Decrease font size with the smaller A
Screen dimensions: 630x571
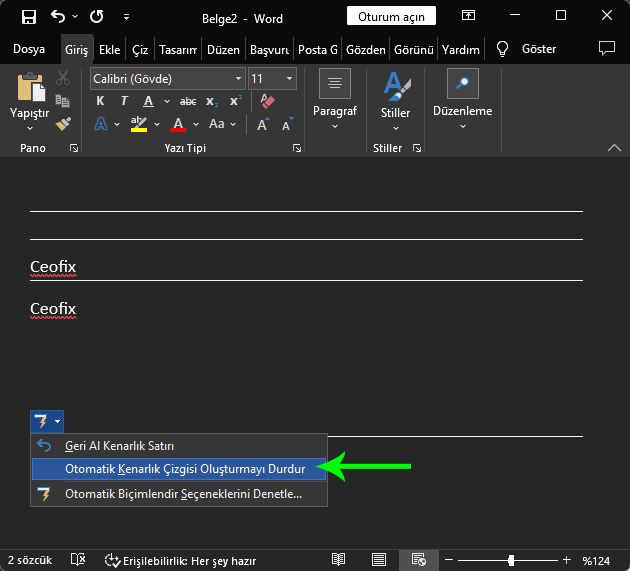(x=287, y=125)
